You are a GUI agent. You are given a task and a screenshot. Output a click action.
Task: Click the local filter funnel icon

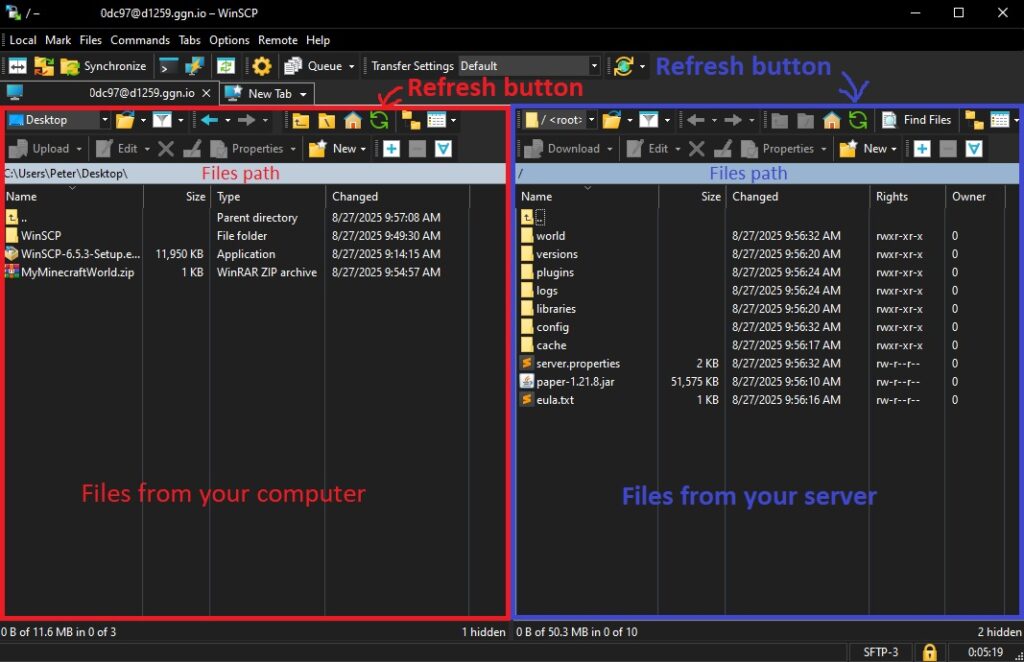tap(162, 120)
